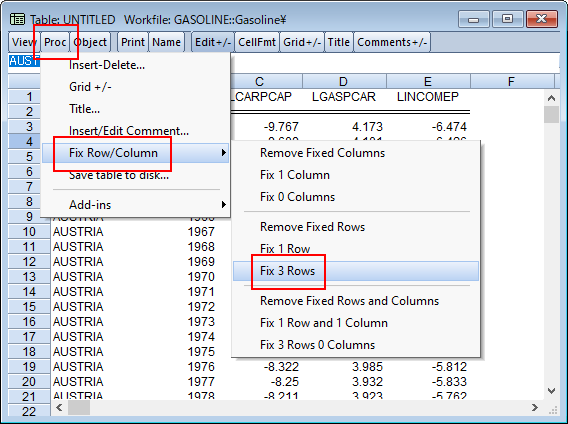Screen dimensions: 568x424
Task: Click the scroll down arrow
Action: [x=551, y=391]
